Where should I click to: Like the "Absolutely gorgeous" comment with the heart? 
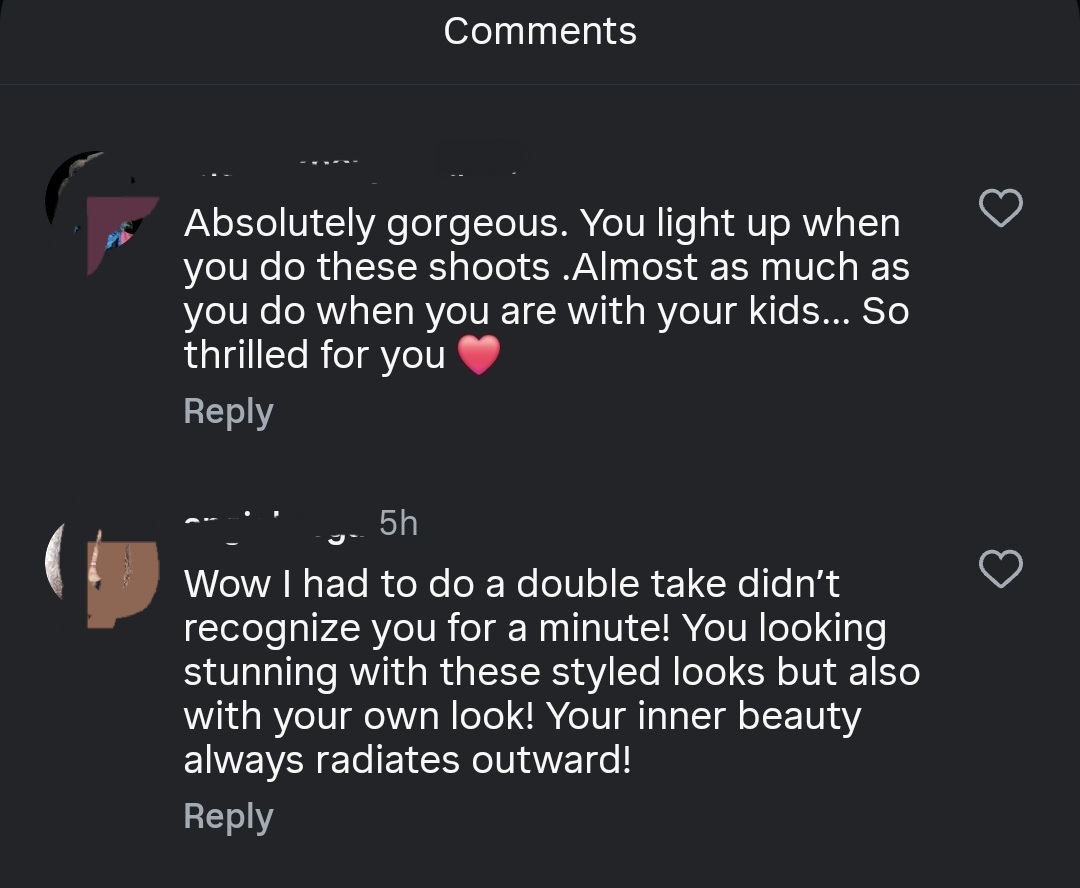999,208
